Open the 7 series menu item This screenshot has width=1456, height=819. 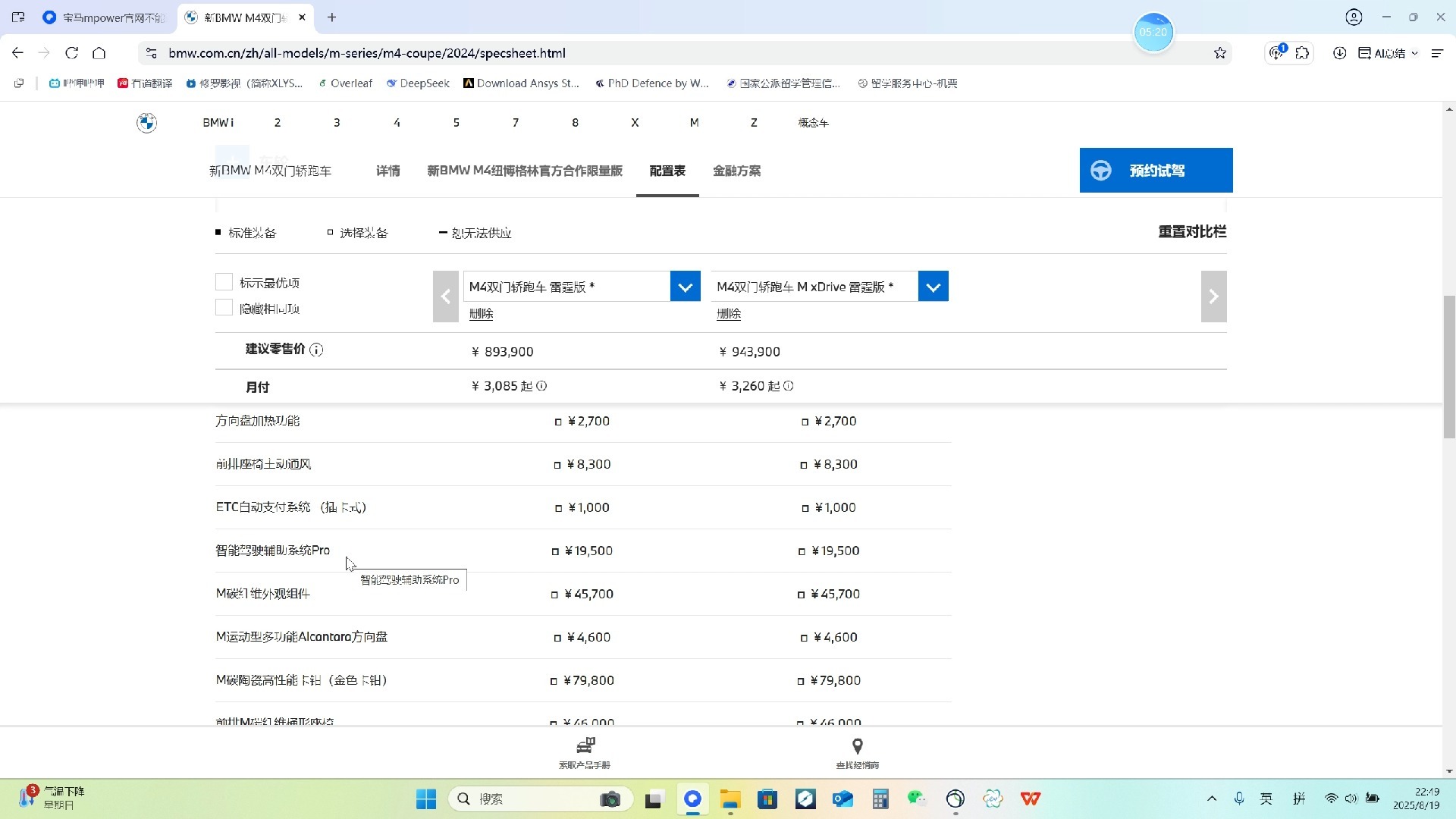[516, 123]
